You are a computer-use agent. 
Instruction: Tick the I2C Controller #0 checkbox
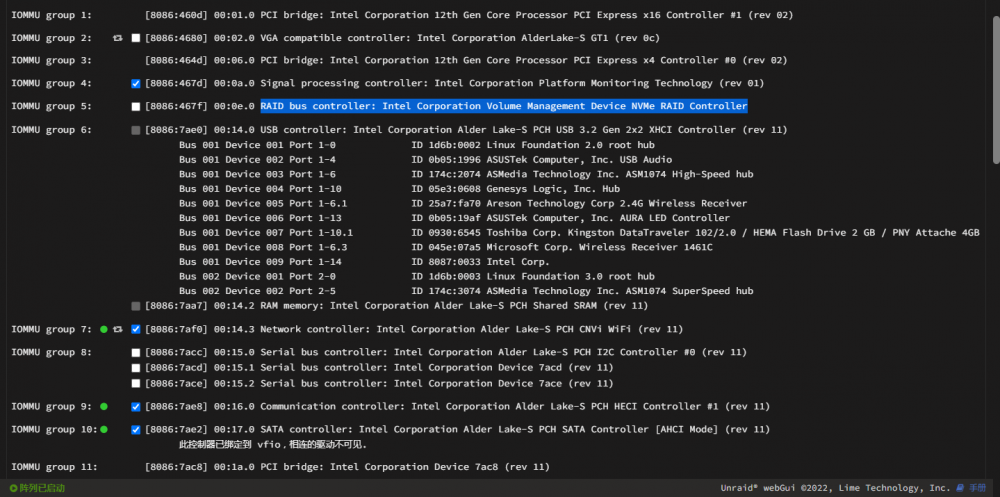click(x=136, y=353)
